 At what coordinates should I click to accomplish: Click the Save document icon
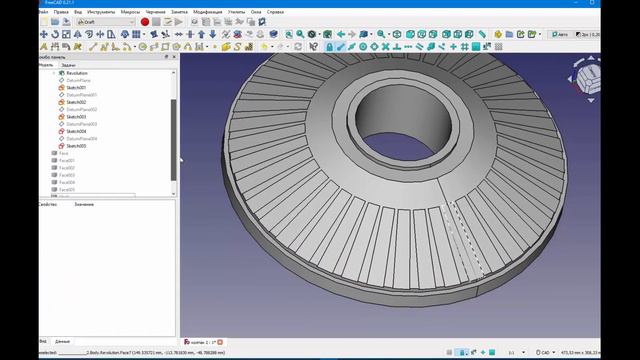66,22
